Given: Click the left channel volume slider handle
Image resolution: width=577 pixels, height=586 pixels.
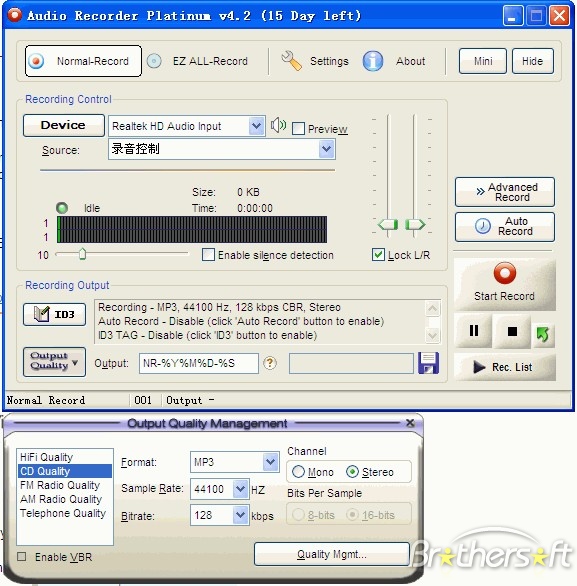Looking at the screenshot, I should point(388,225).
